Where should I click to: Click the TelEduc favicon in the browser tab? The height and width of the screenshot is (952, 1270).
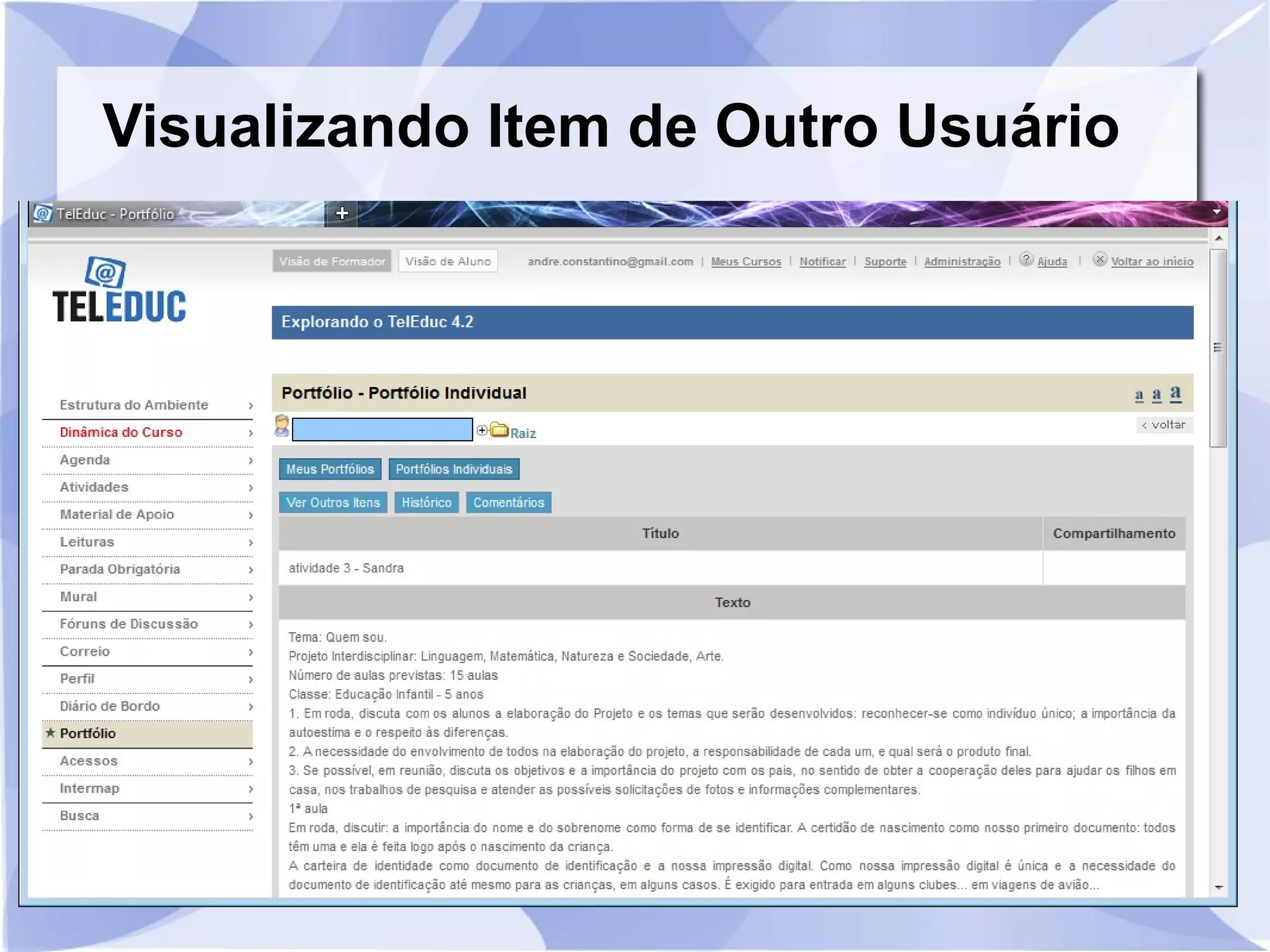coord(43,214)
